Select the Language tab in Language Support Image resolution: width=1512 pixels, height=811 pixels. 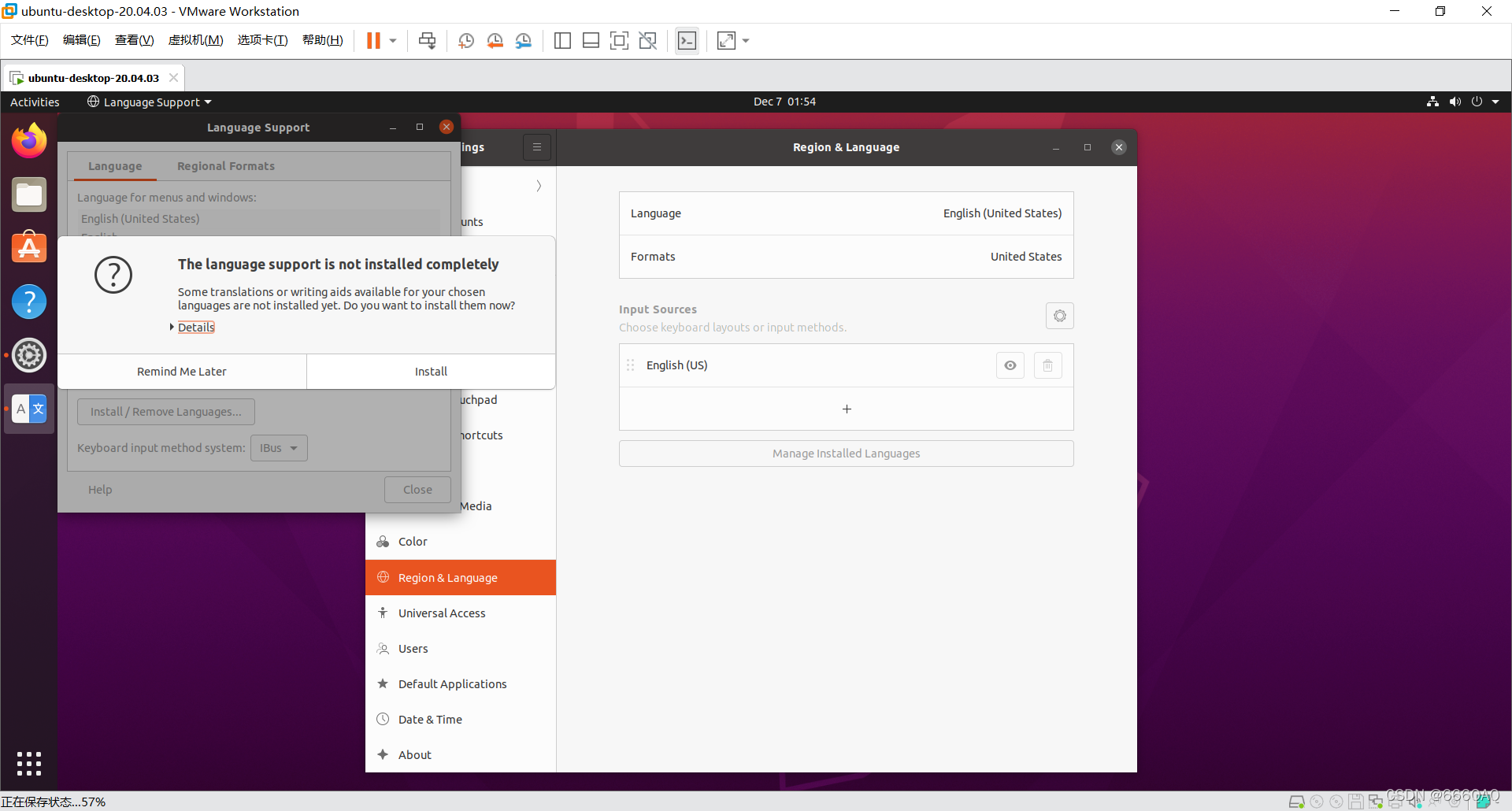(115, 166)
